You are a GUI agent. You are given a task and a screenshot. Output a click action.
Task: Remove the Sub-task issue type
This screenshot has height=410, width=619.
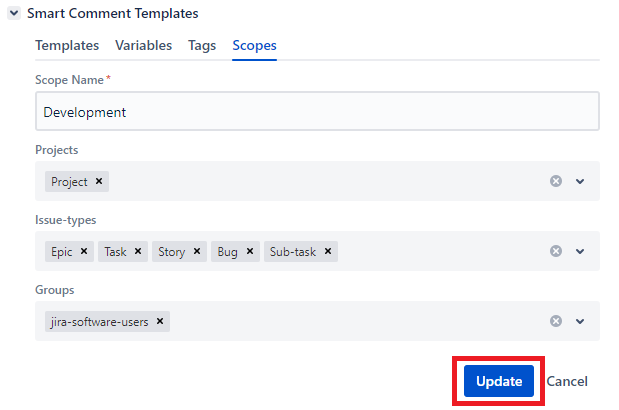pos(327,252)
